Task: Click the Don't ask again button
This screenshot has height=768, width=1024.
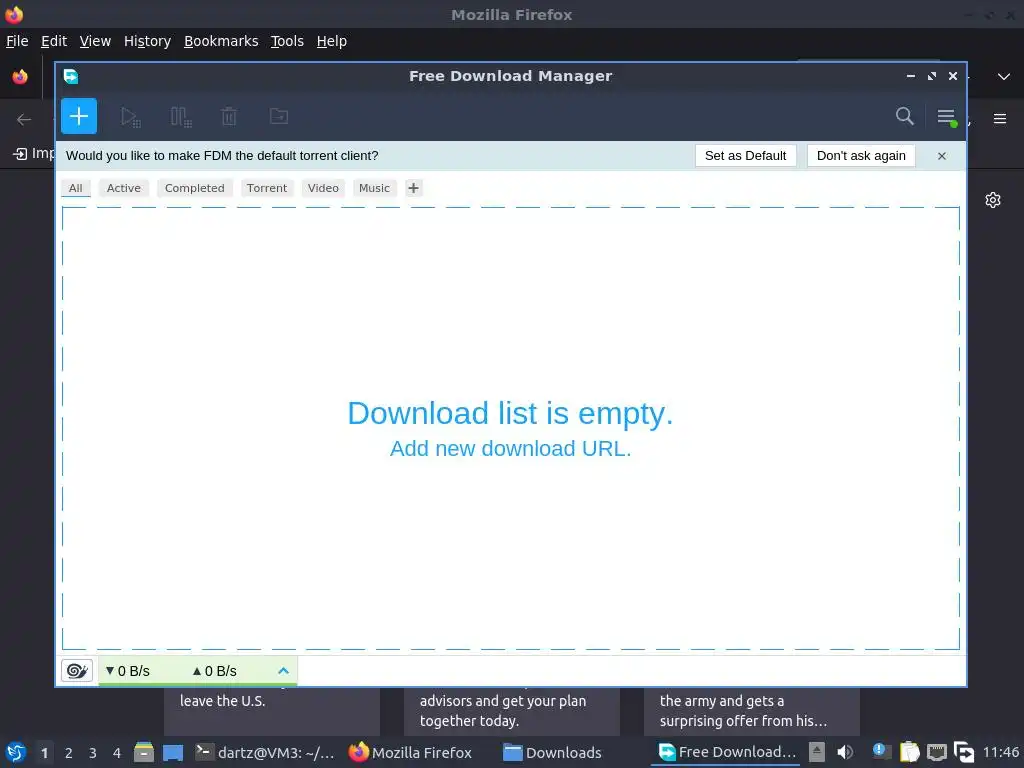Action: point(861,156)
